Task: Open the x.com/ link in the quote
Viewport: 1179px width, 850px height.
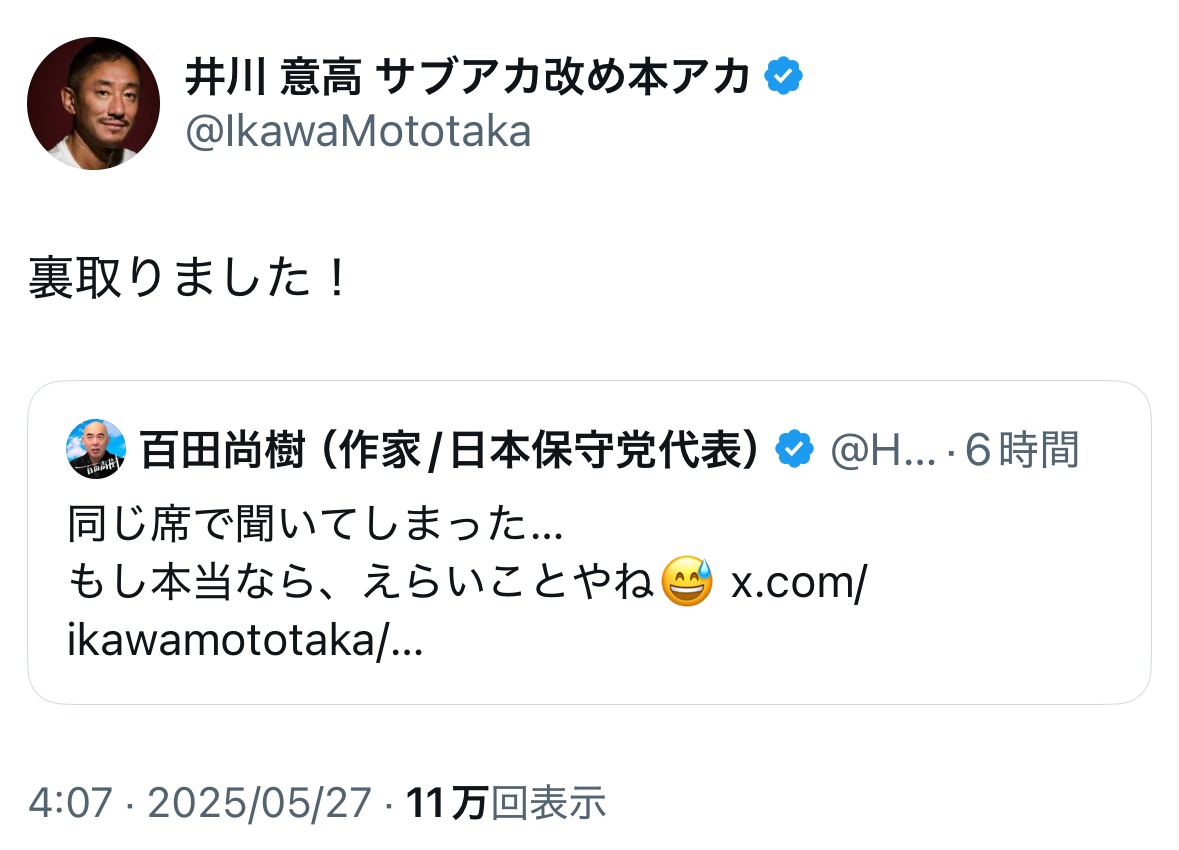Action: [x=797, y=583]
